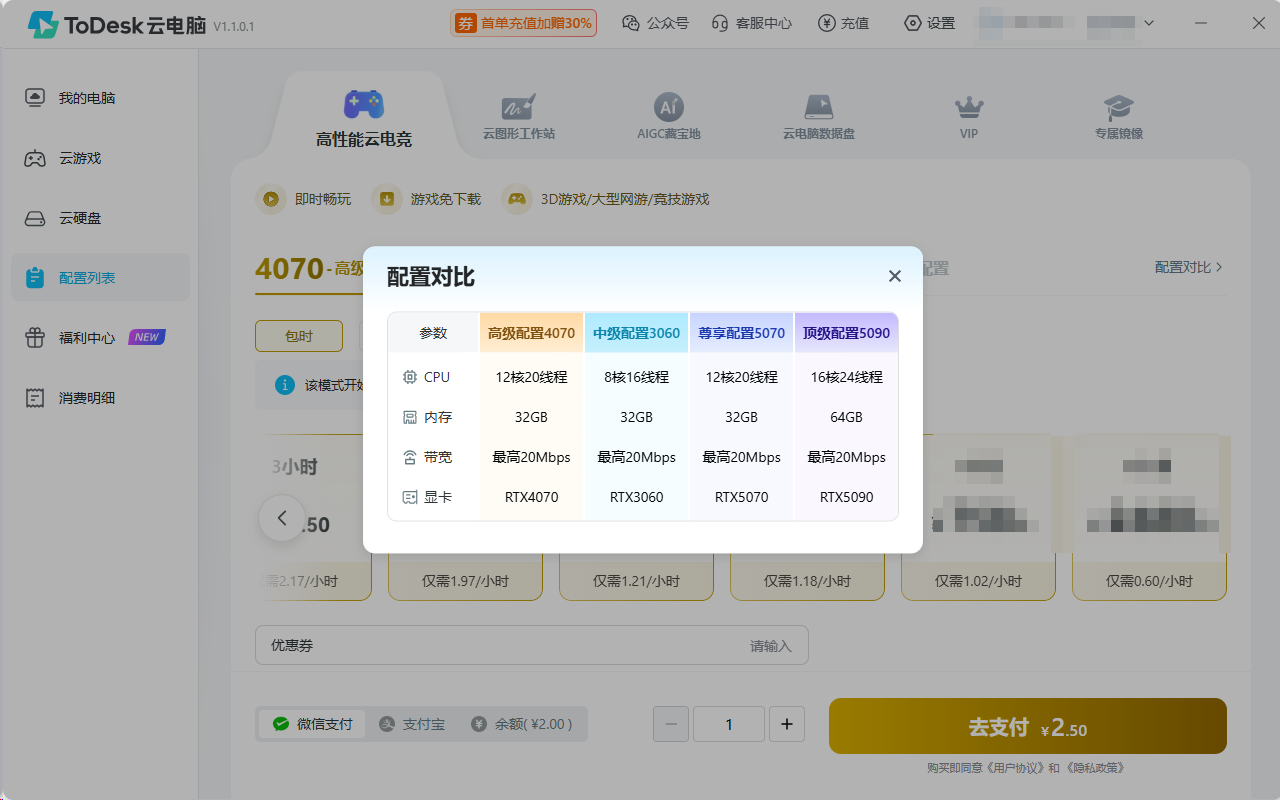This screenshot has height=800, width=1280.
Task: Switch to 云图形工作站 tab
Action: pyautogui.click(x=518, y=117)
